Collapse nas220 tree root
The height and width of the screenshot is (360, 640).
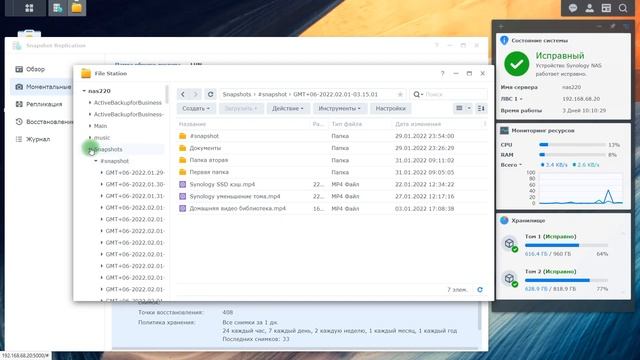(x=84, y=91)
